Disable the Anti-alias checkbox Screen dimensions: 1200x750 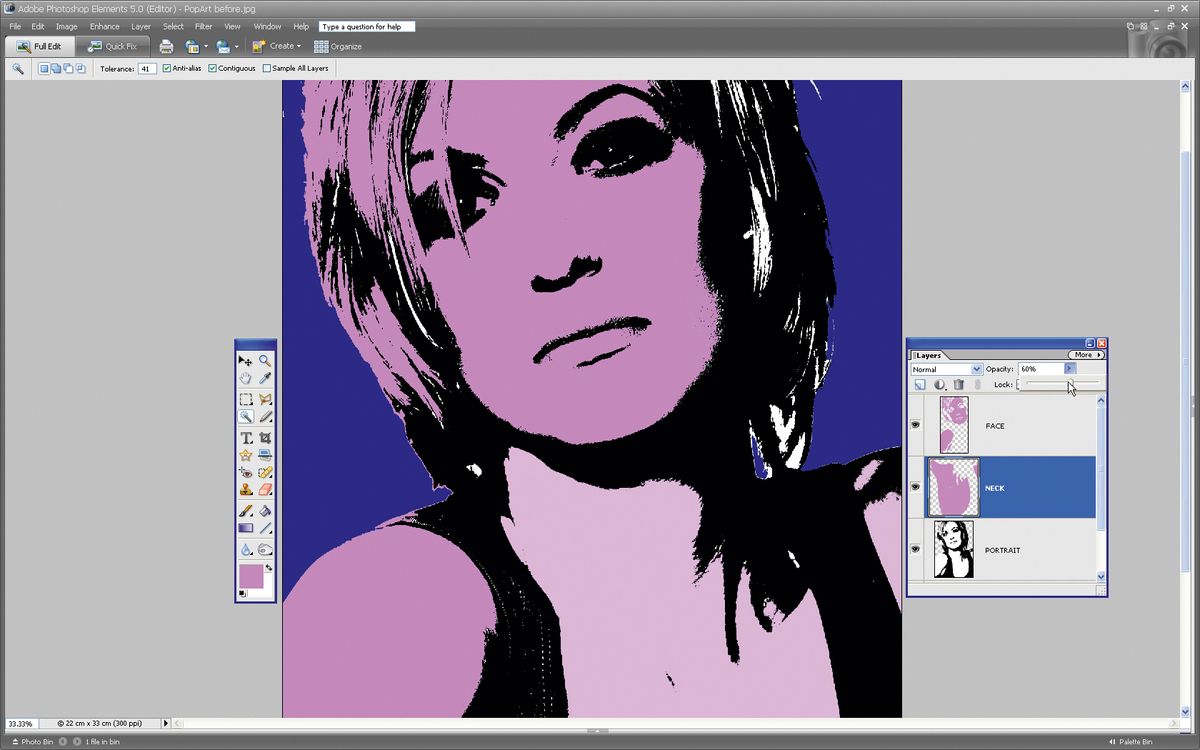click(x=170, y=68)
